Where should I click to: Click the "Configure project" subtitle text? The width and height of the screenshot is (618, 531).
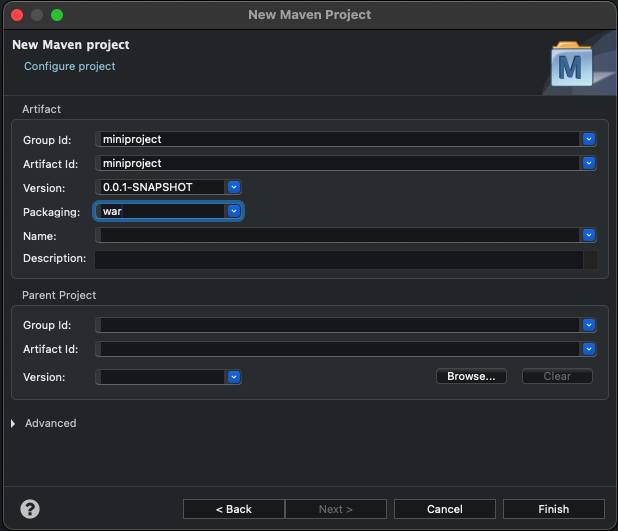pyautogui.click(x=70, y=66)
